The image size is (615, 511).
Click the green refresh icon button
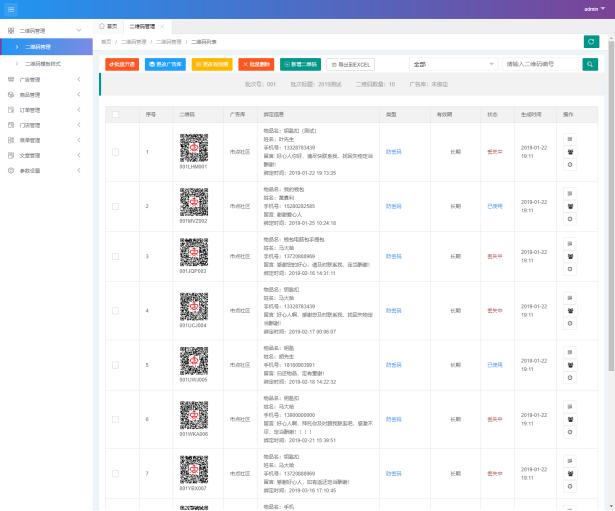591,42
